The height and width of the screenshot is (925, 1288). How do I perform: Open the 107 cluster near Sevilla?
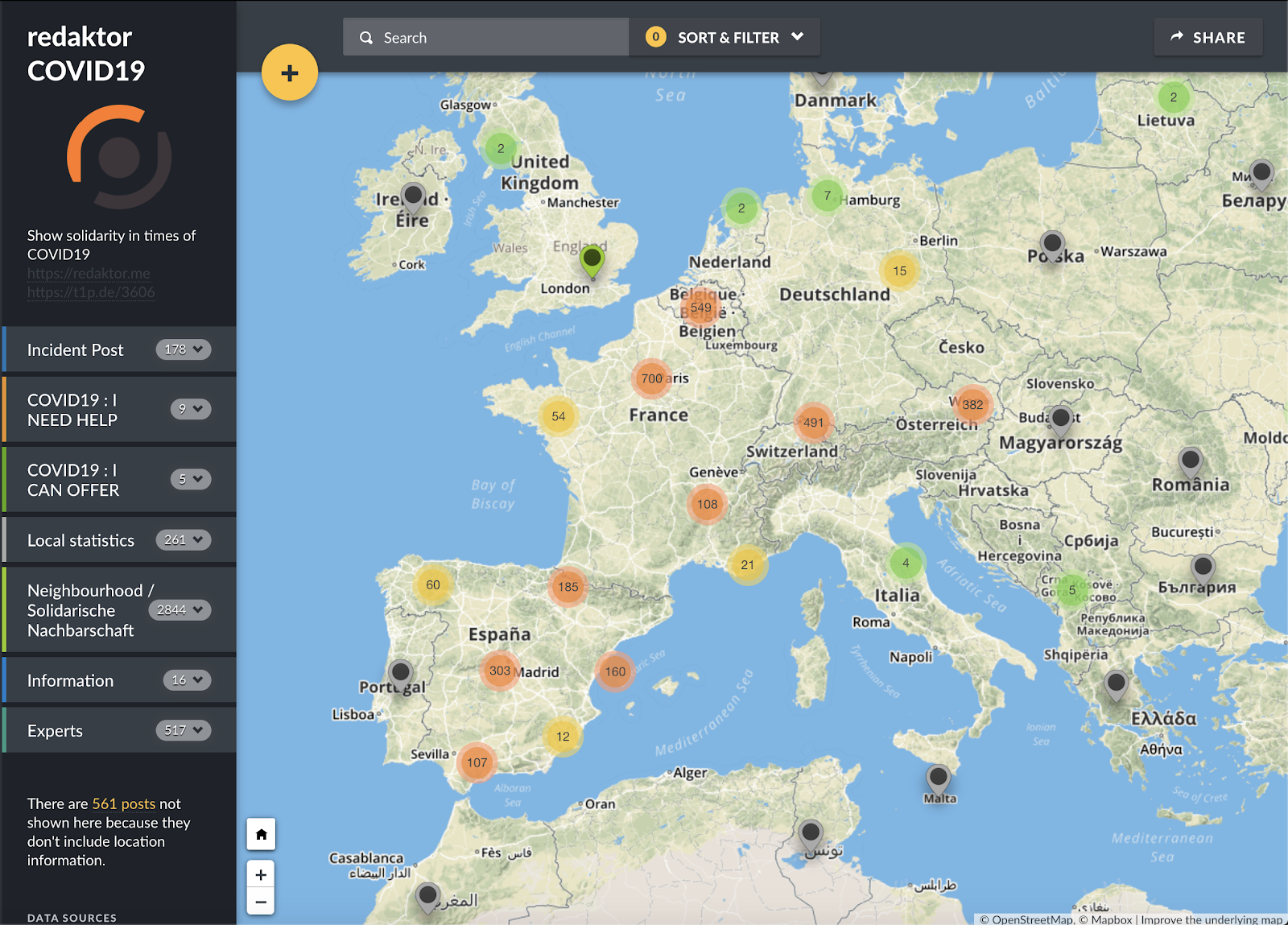[x=477, y=762]
